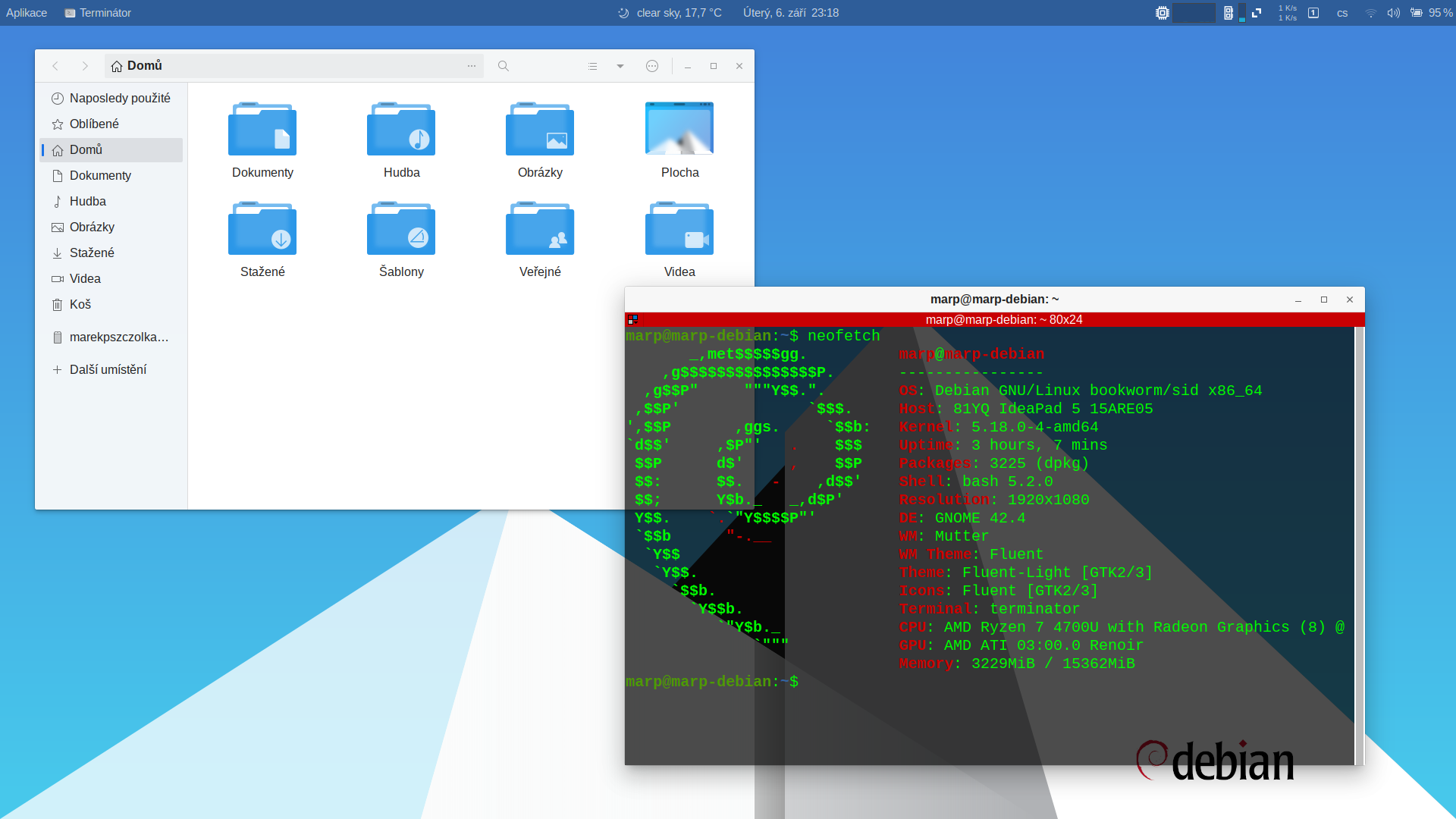Open the date and time clock menu
Screen dimensions: 1456x819
pyautogui.click(x=791, y=13)
